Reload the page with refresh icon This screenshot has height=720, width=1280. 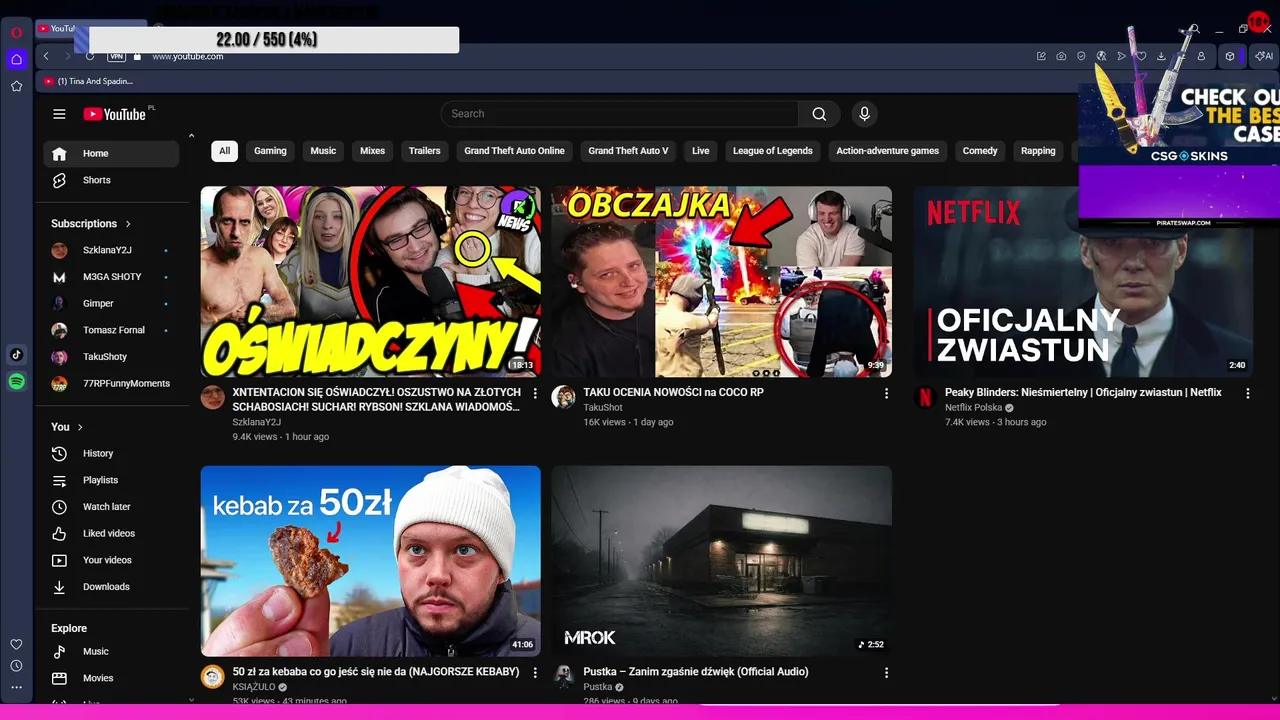tap(90, 56)
